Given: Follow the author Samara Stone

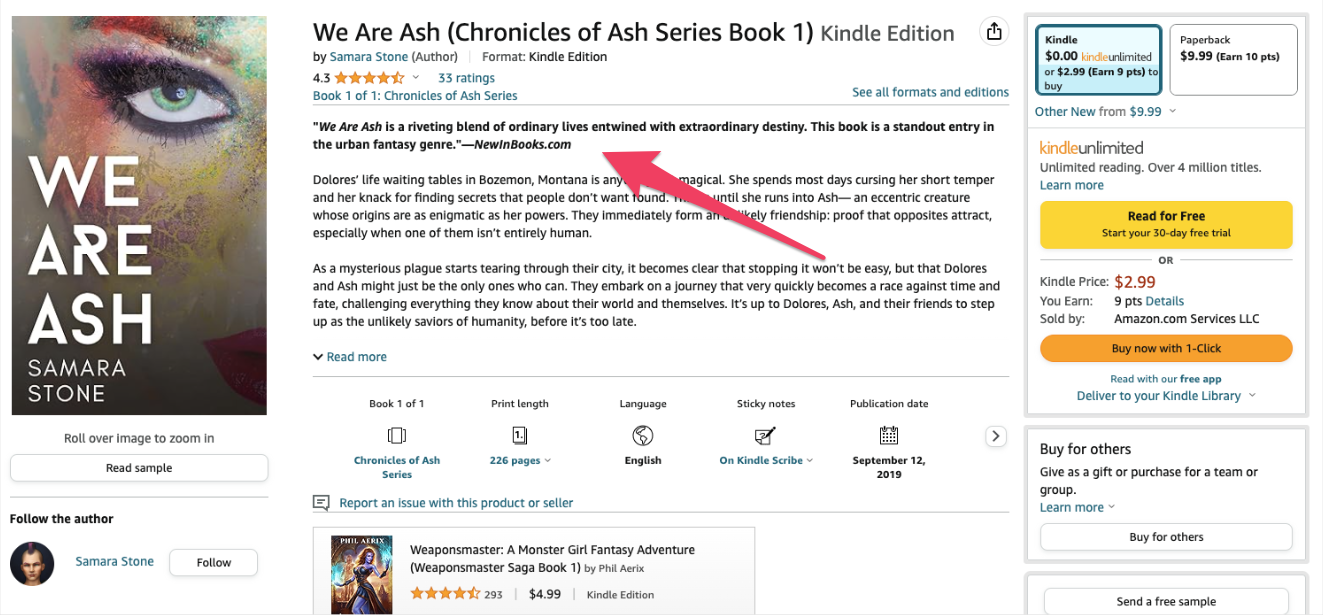Looking at the screenshot, I should (x=213, y=562).
